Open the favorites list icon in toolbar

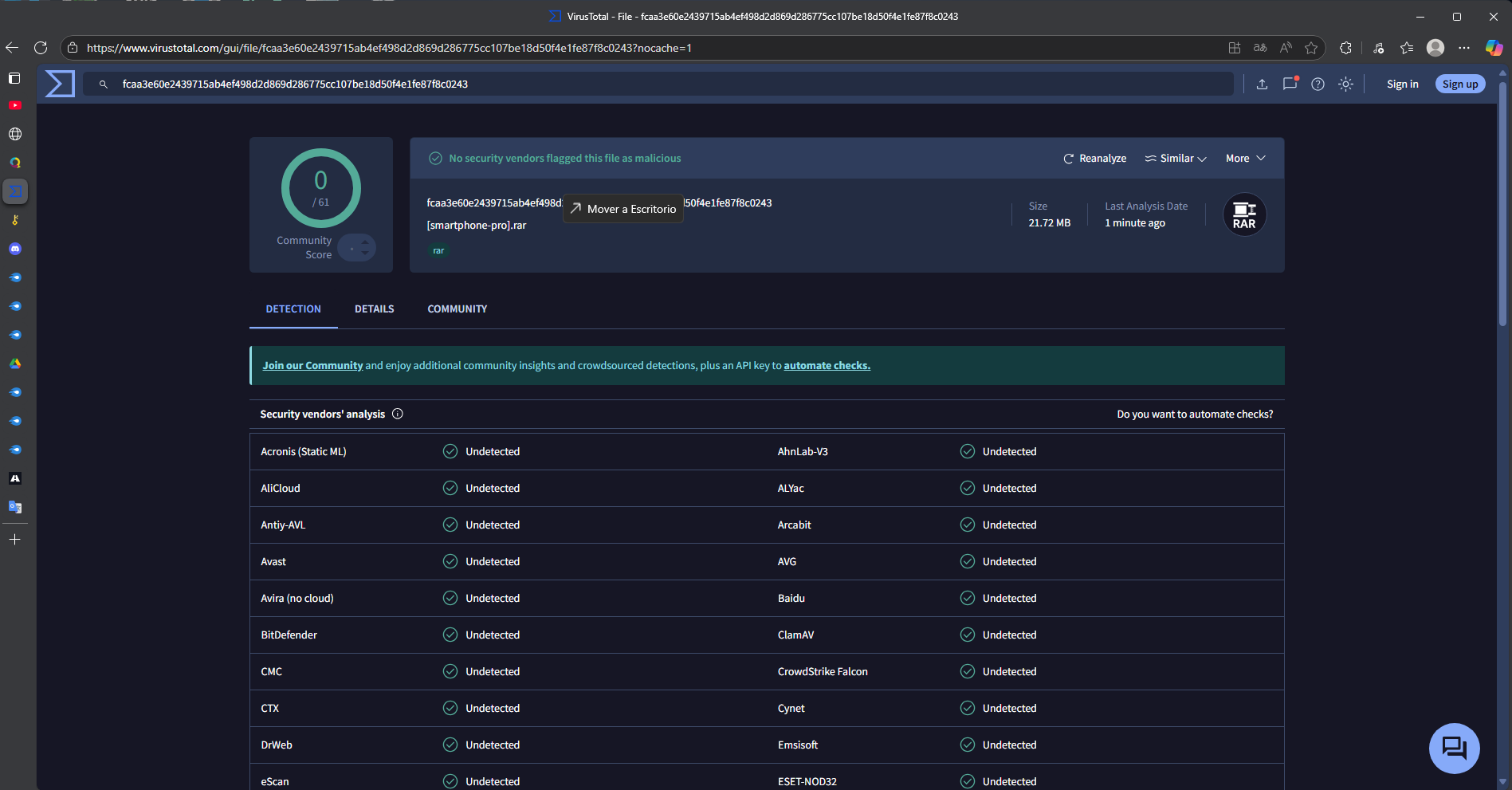tap(1407, 48)
